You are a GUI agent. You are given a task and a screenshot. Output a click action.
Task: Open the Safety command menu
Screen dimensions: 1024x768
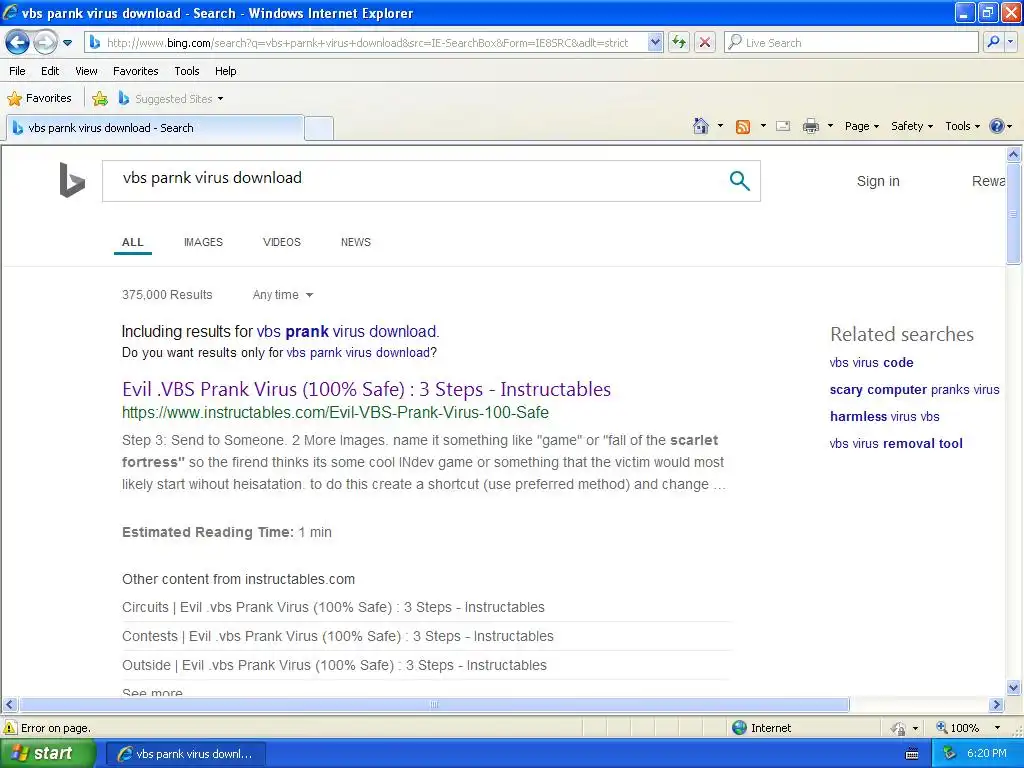coord(912,126)
